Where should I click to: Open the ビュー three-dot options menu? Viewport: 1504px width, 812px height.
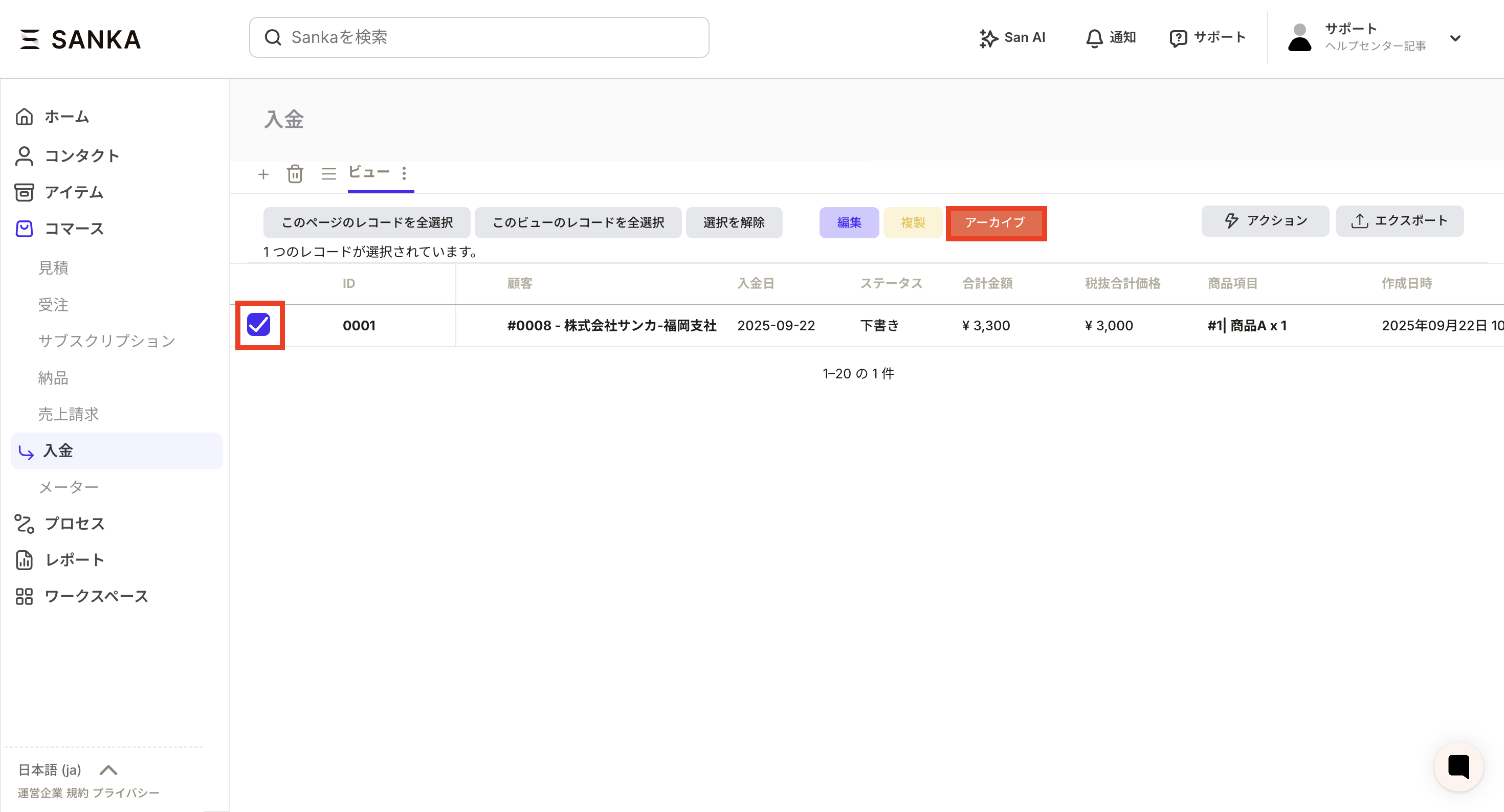(404, 173)
